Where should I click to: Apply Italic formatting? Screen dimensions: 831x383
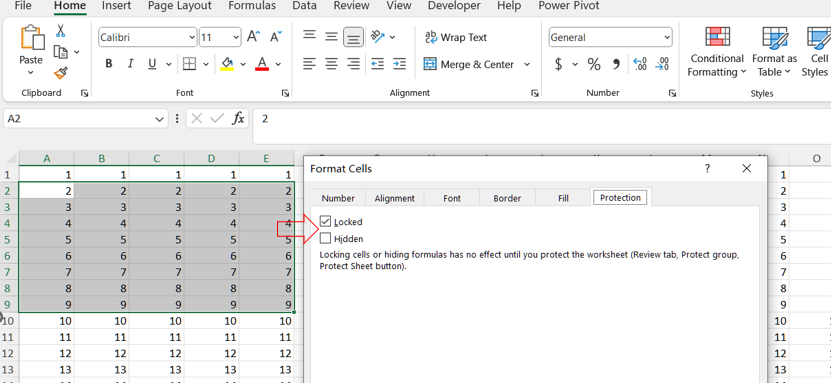pyautogui.click(x=130, y=64)
